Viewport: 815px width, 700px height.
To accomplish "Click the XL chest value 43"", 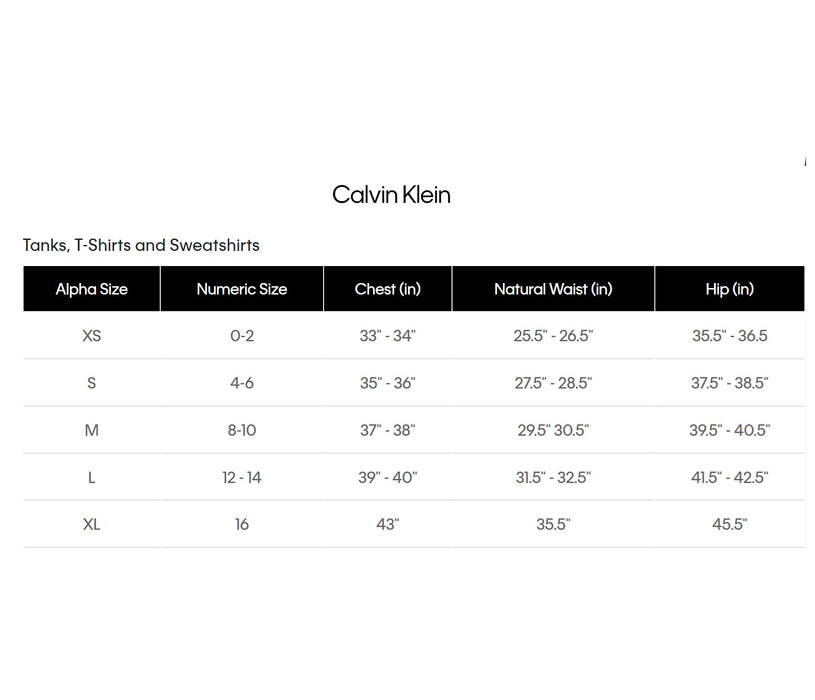I will point(388,525).
